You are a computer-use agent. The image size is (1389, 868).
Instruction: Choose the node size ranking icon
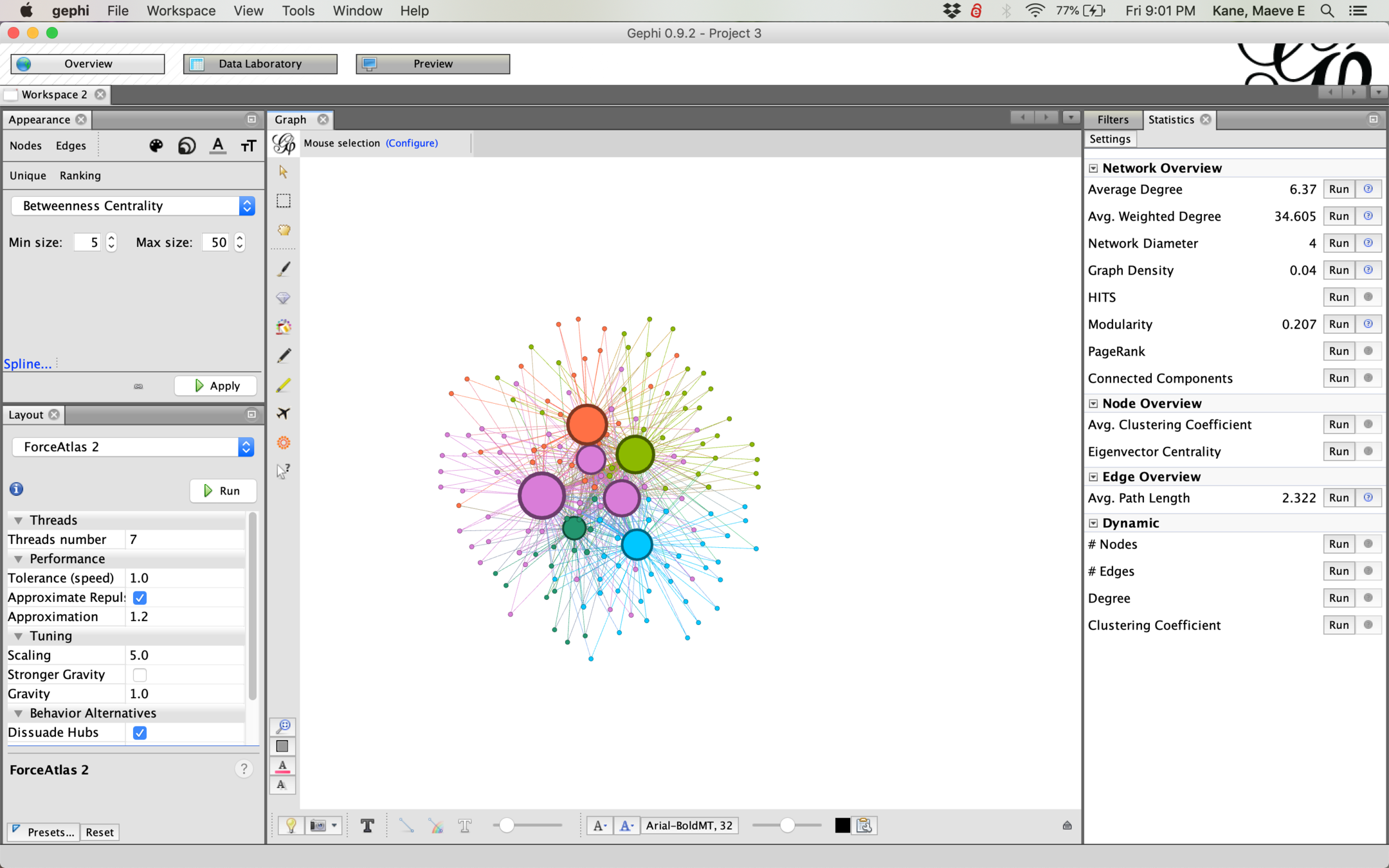(186, 146)
